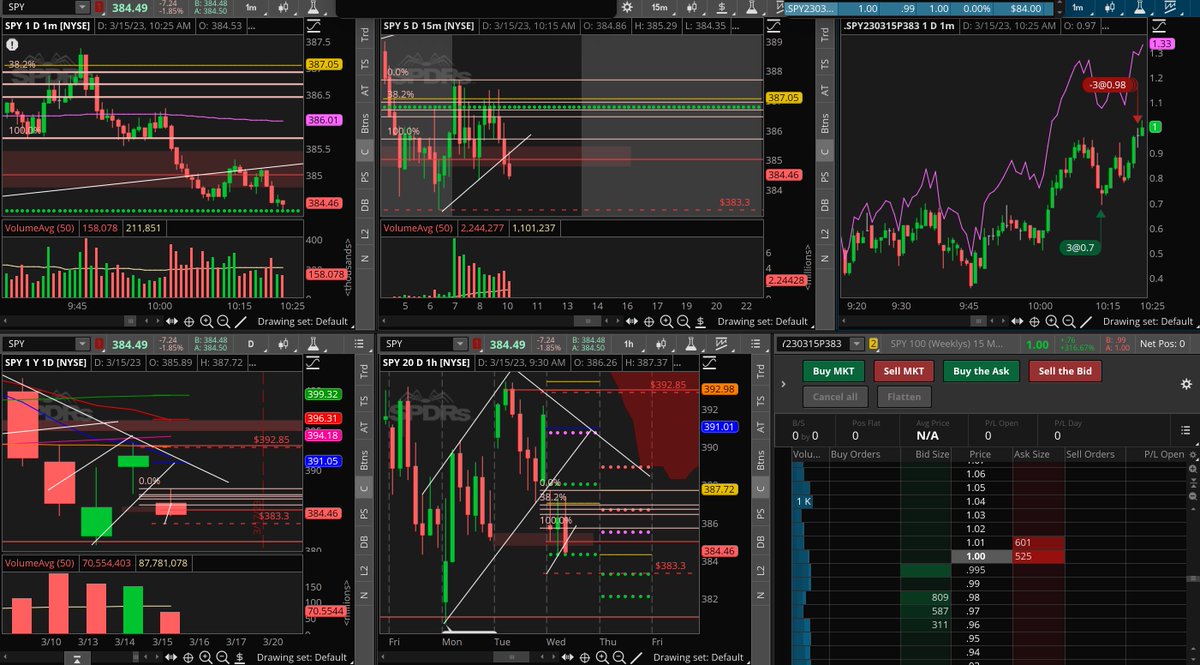
Task: Open 1h timeframe dropdown on SPY 20 D chart
Action: pos(628,344)
